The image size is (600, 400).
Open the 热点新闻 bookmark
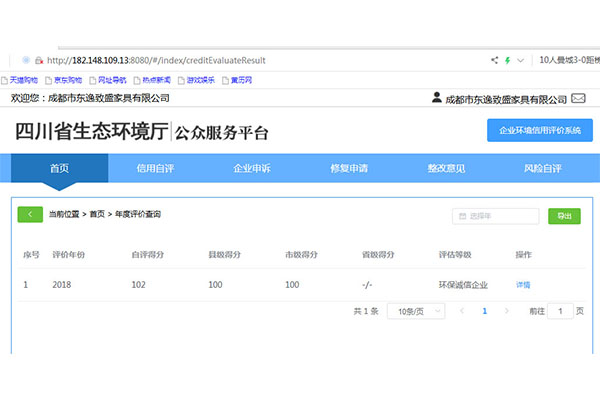click(152, 80)
